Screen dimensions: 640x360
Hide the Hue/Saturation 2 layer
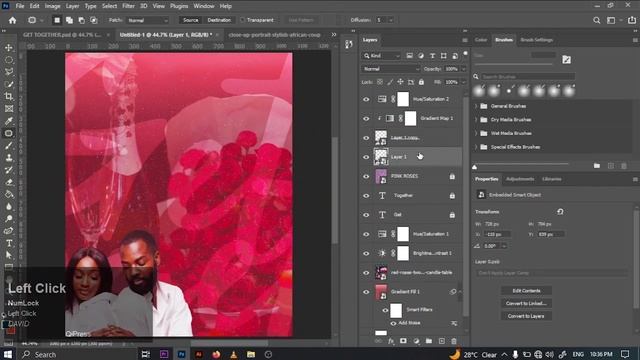tap(366, 99)
